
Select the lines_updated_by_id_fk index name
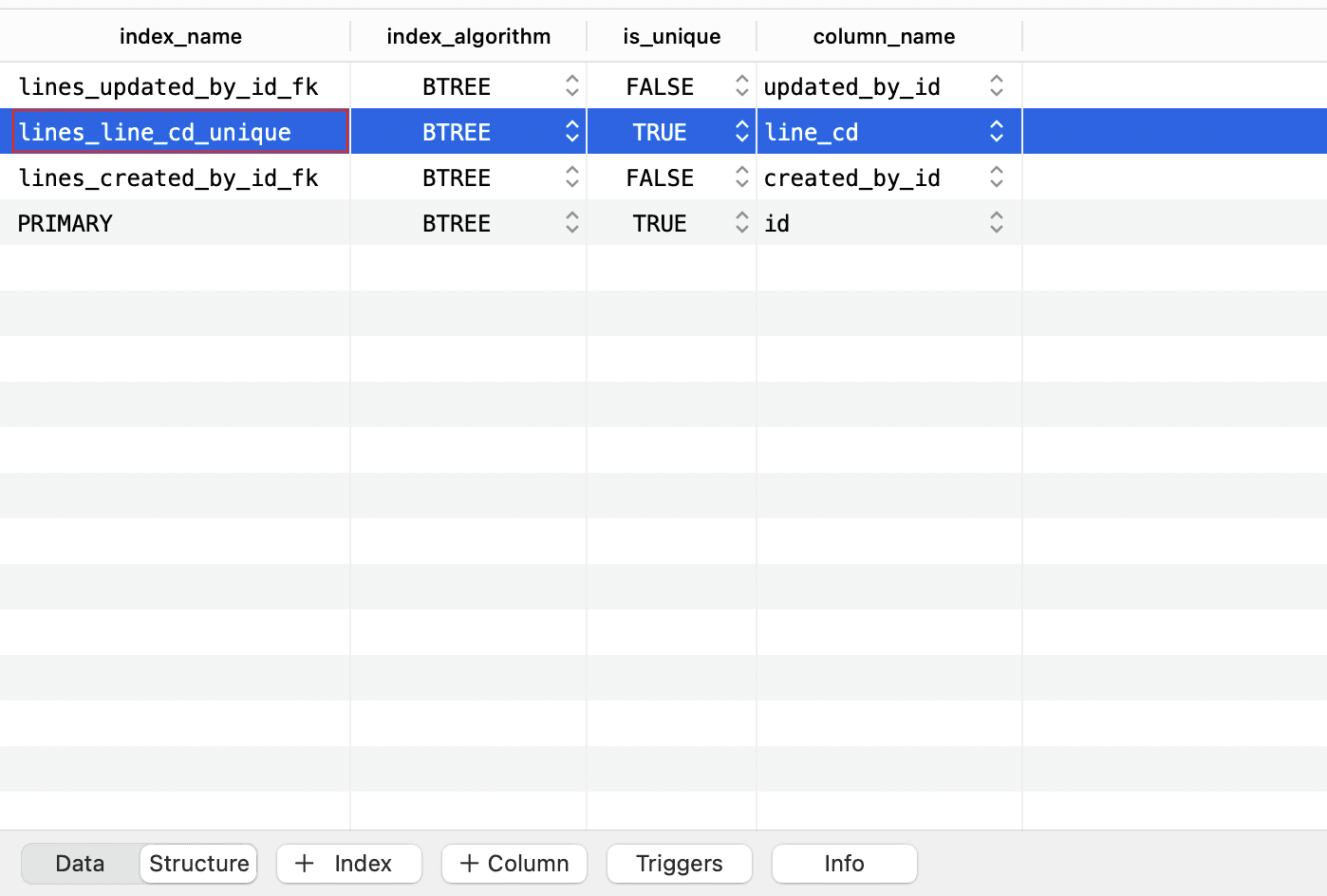pyautogui.click(x=168, y=86)
